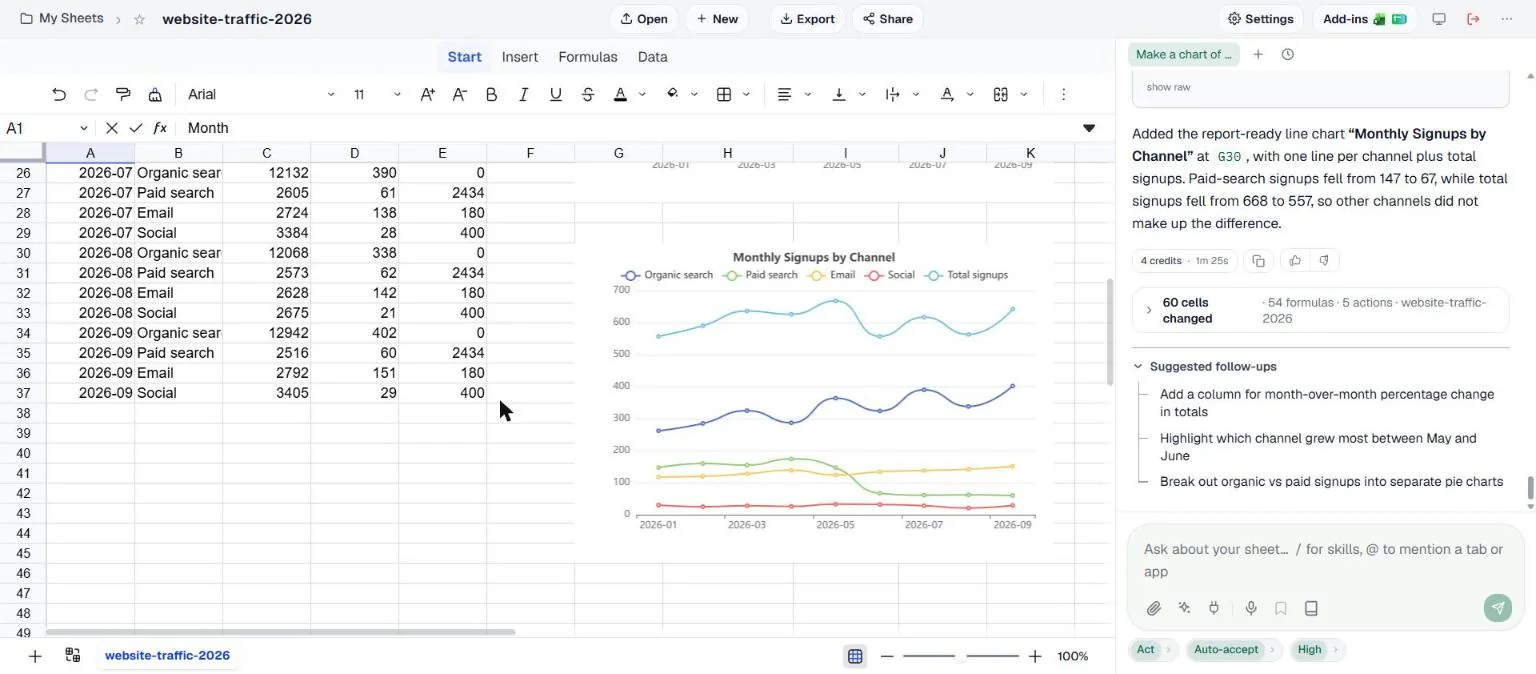Clear formatting with the eraser icon

155,94
